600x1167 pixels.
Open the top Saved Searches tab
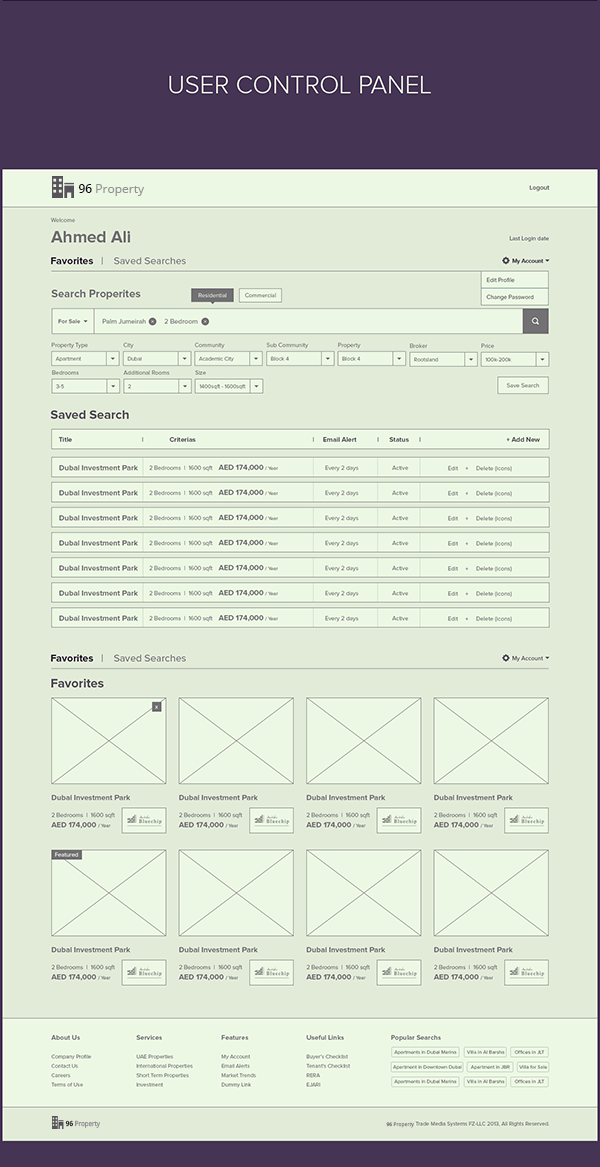[149, 261]
